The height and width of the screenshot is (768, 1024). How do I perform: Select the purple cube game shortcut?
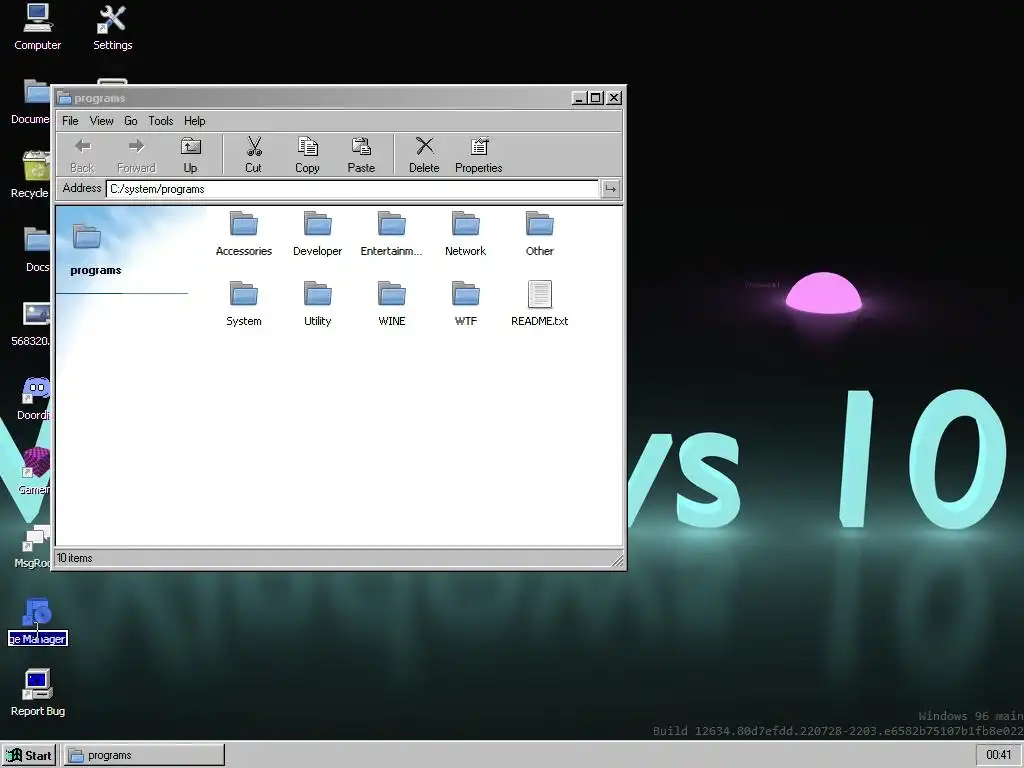(x=35, y=472)
